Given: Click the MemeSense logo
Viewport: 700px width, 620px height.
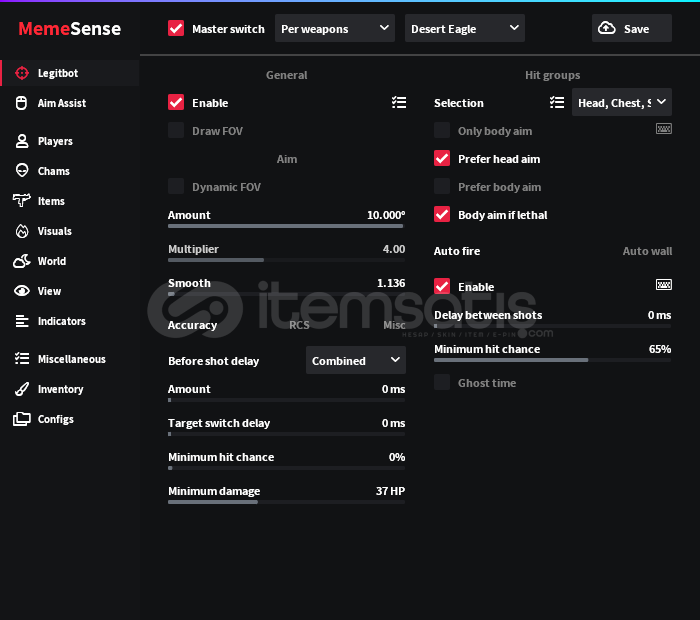Looking at the screenshot, I should click(70, 29).
